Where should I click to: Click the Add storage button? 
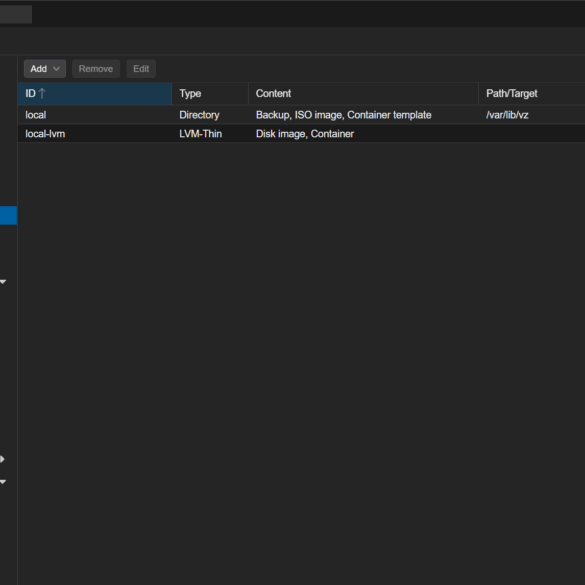(x=45, y=69)
